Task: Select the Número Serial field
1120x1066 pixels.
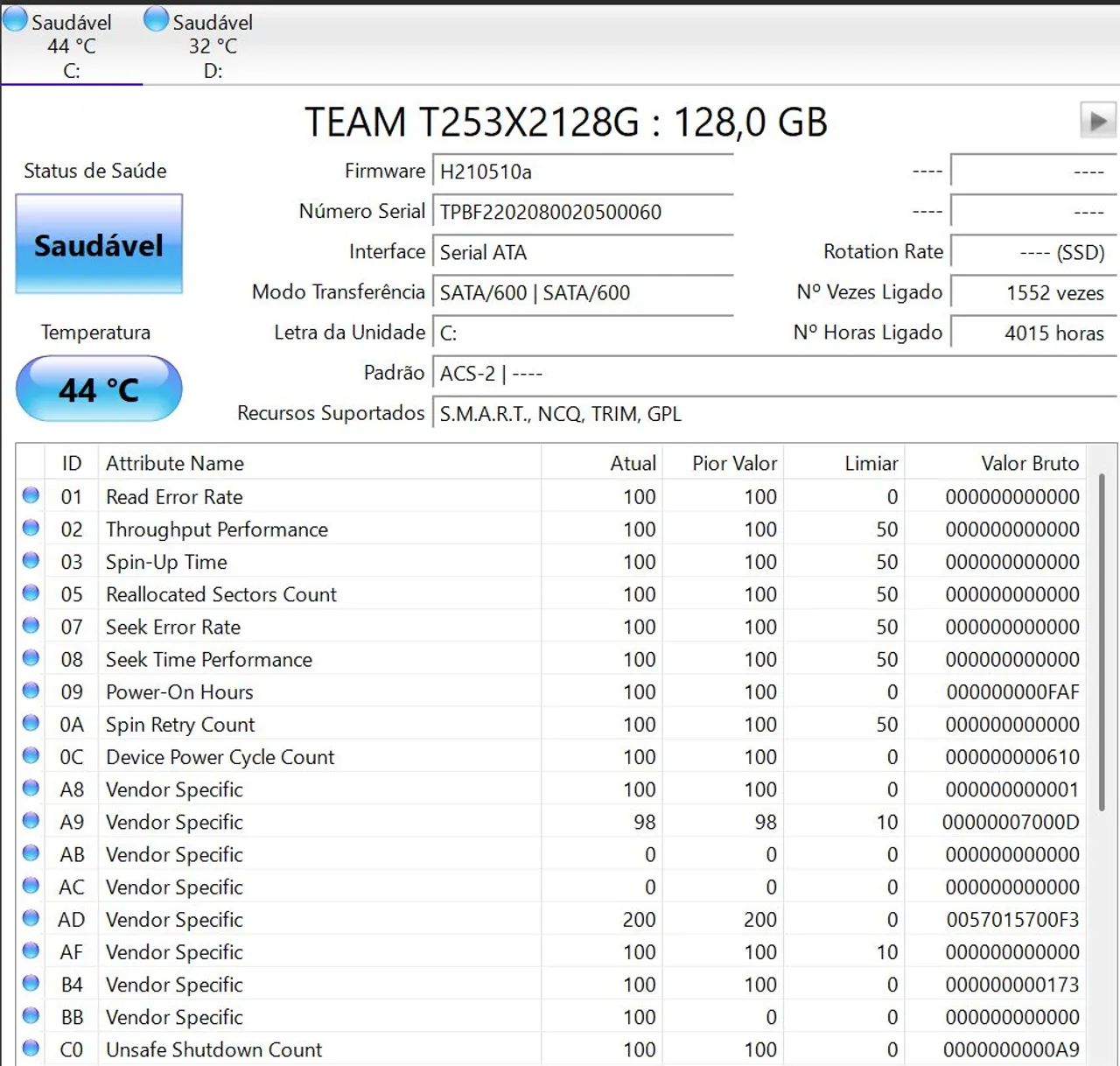Action: tap(584, 212)
